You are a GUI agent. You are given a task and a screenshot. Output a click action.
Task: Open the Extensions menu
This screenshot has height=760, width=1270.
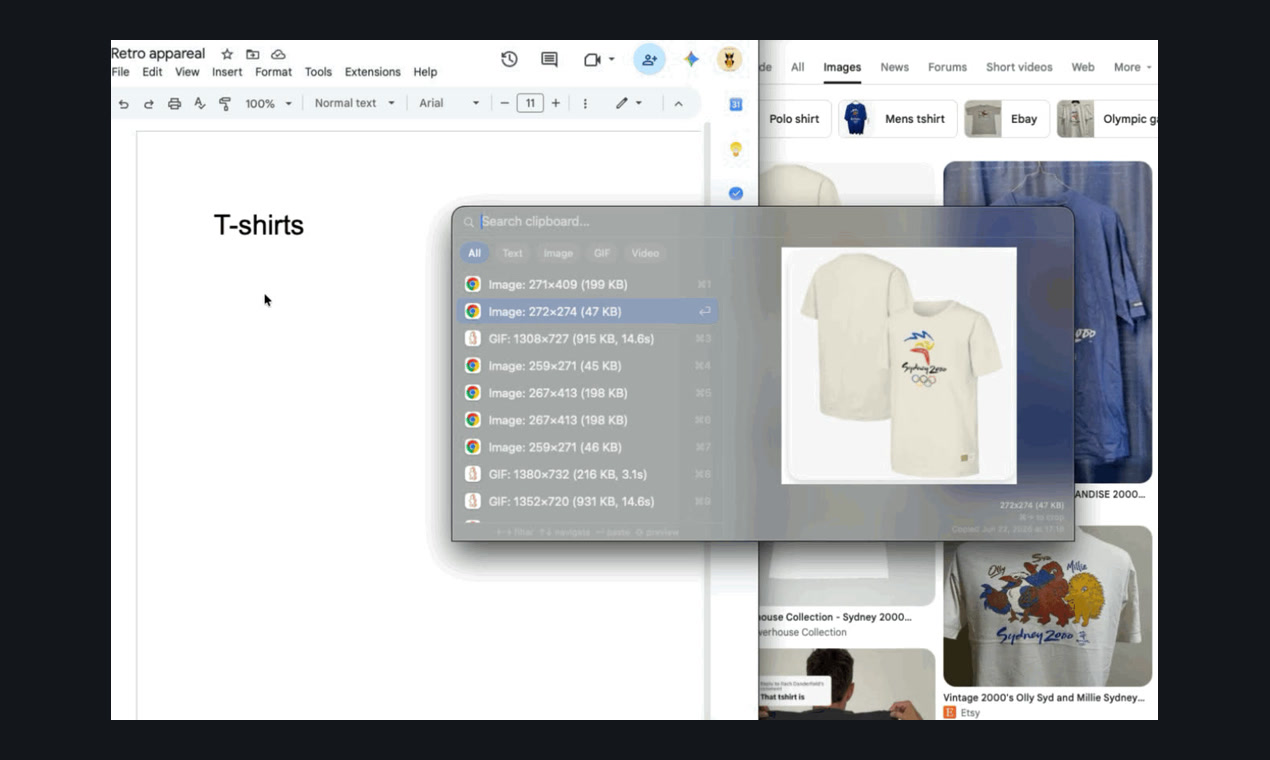[x=373, y=72]
